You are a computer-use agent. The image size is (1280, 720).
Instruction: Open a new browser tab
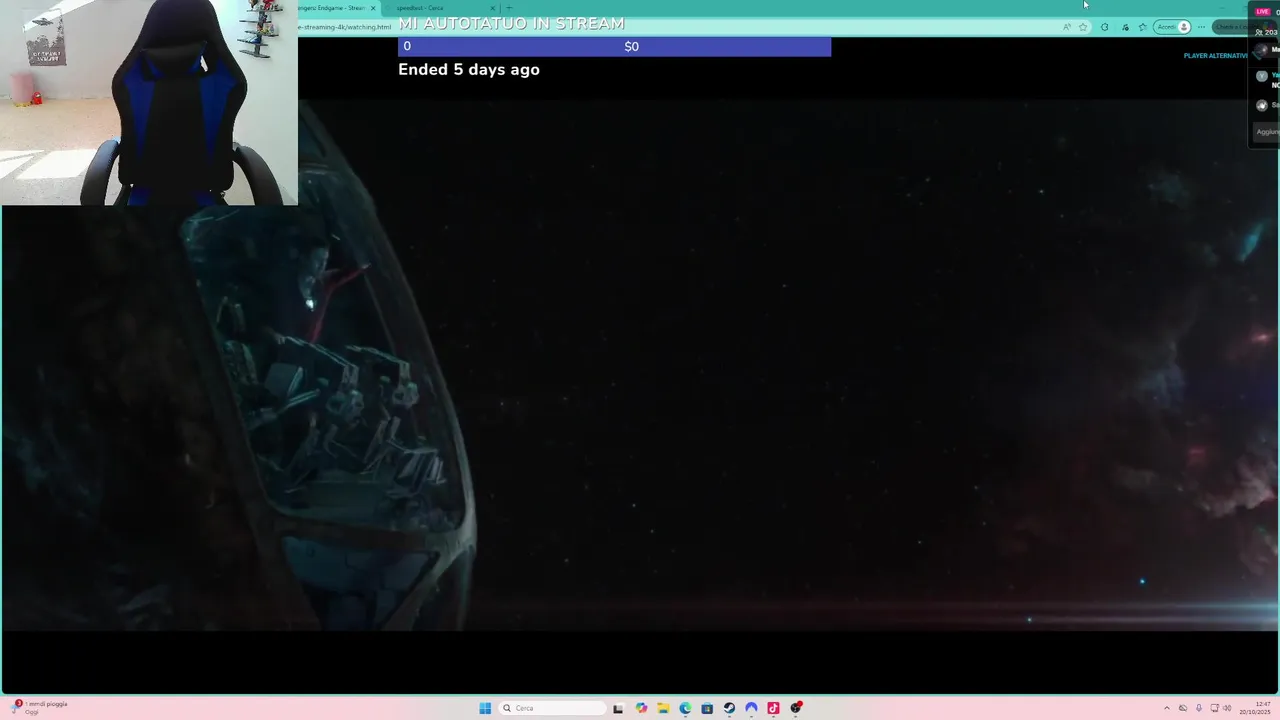pyautogui.click(x=509, y=8)
